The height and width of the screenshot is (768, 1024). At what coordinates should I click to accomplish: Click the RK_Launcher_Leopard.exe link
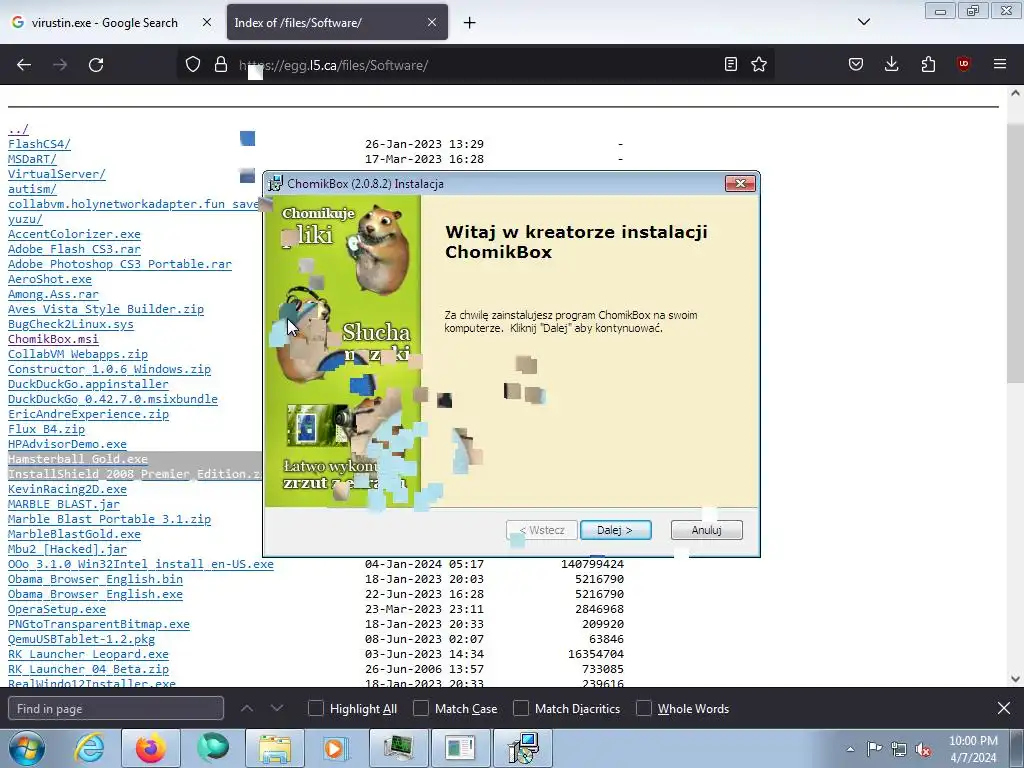pos(88,654)
